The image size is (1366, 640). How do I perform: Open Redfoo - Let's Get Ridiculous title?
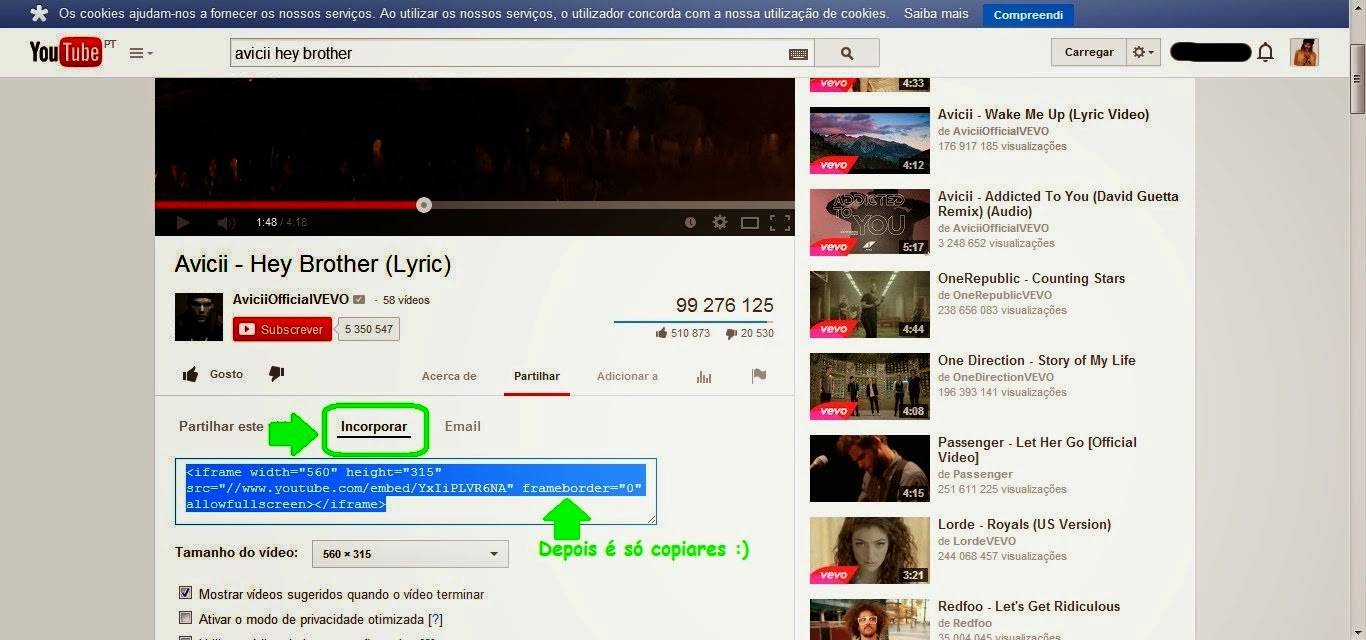[x=1029, y=606]
